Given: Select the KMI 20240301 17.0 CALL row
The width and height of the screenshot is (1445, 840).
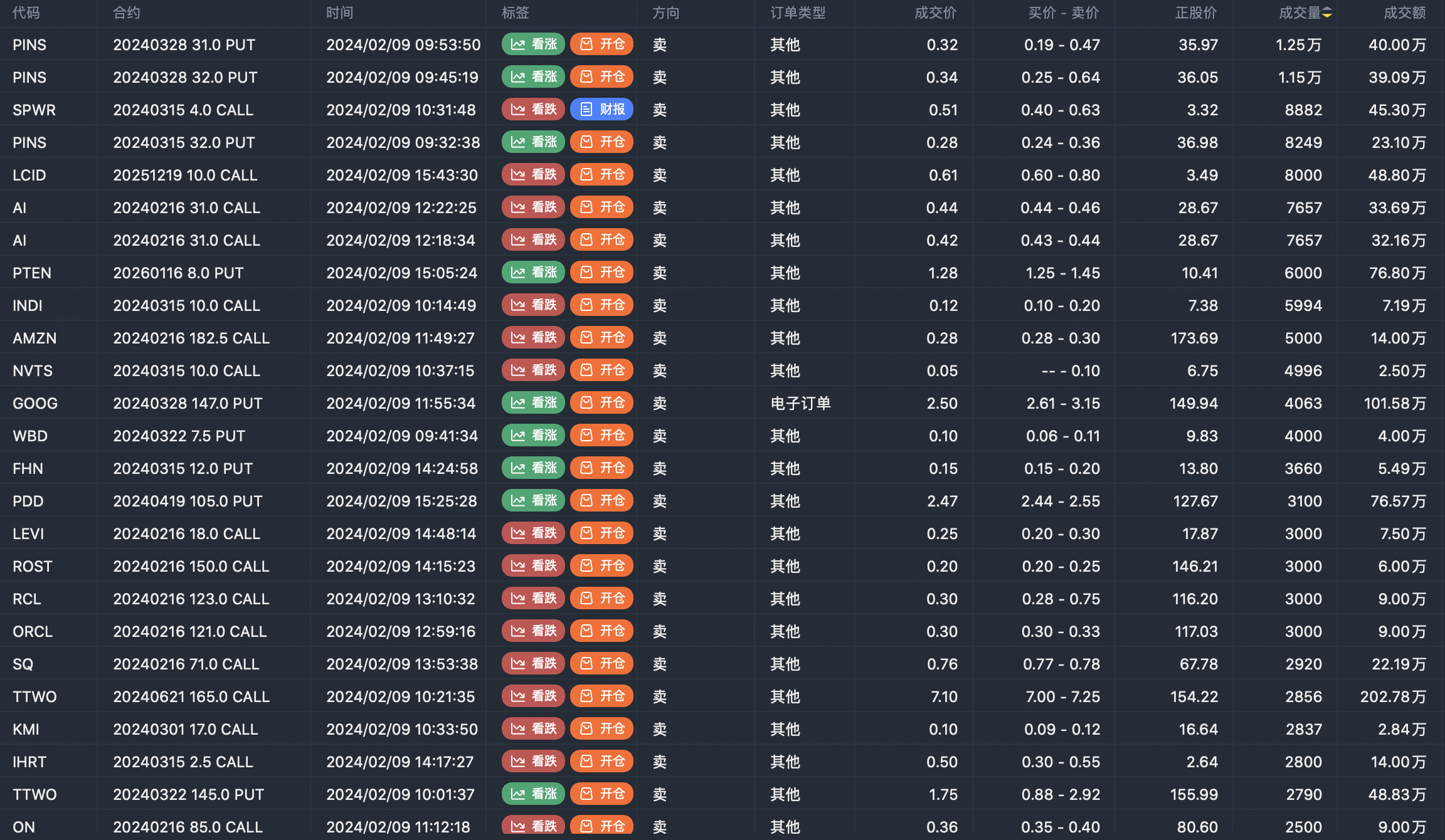Looking at the screenshot, I should 186,730.
